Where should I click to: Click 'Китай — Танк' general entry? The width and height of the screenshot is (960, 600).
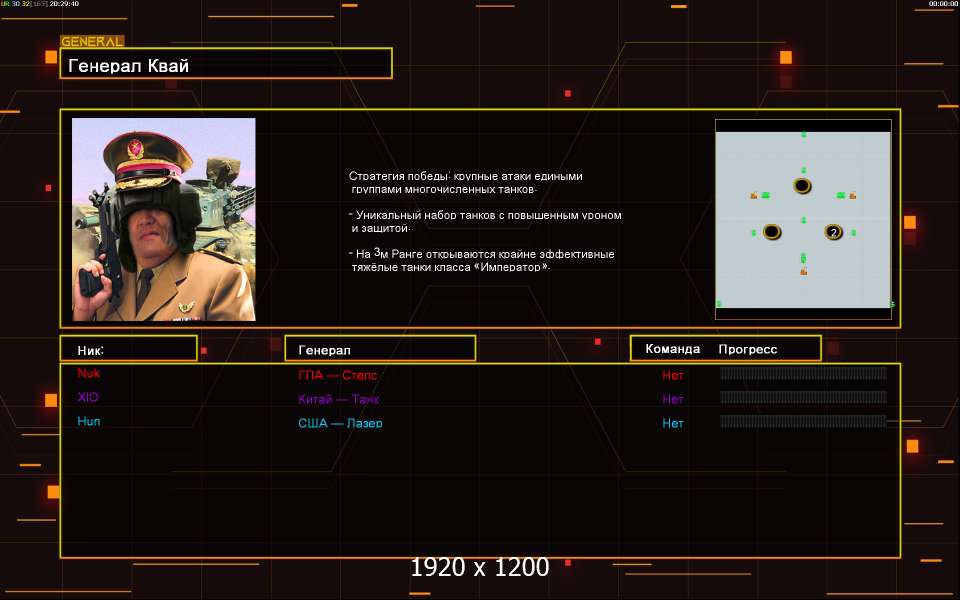point(339,399)
